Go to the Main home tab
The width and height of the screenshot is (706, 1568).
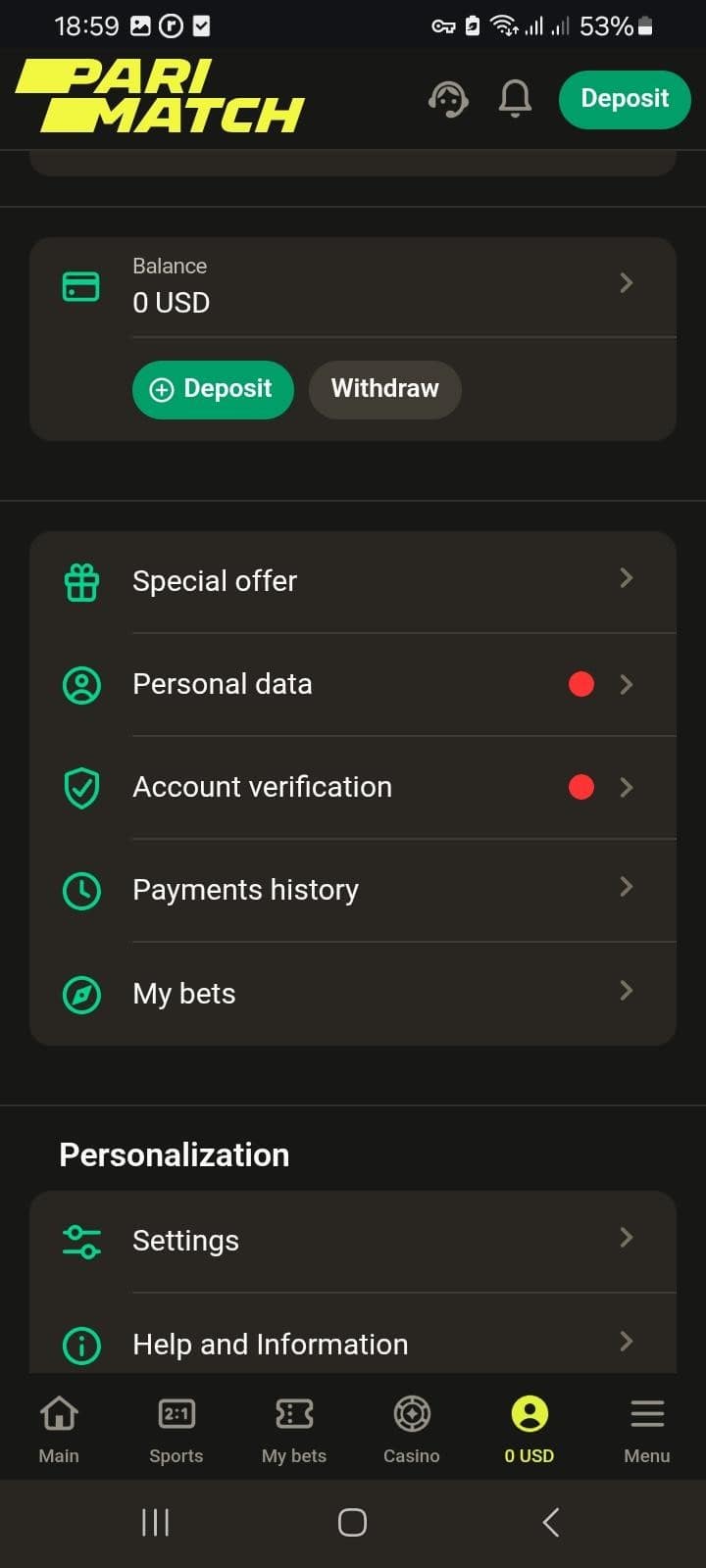[59, 1429]
